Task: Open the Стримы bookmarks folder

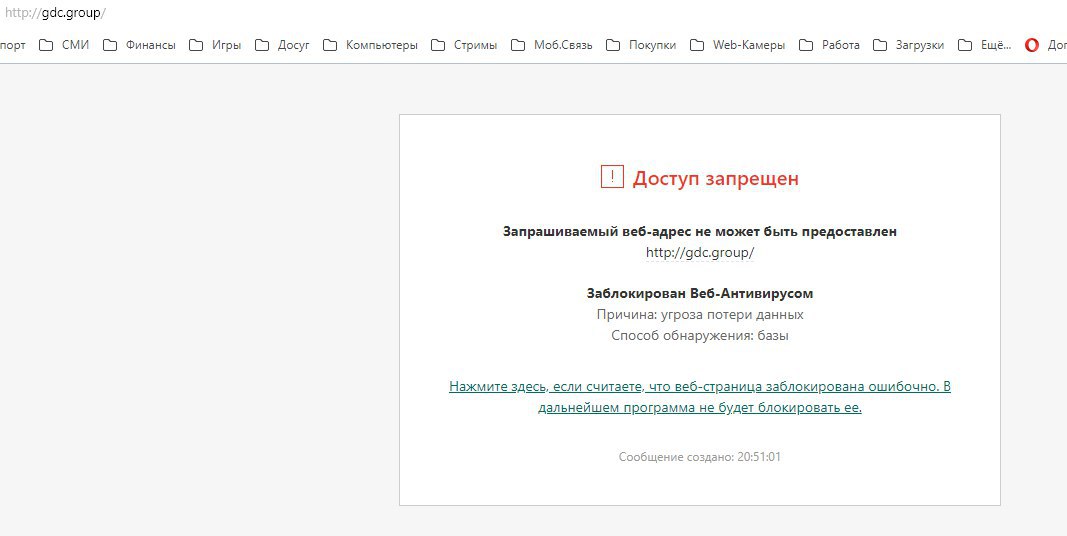Action: pos(465,45)
